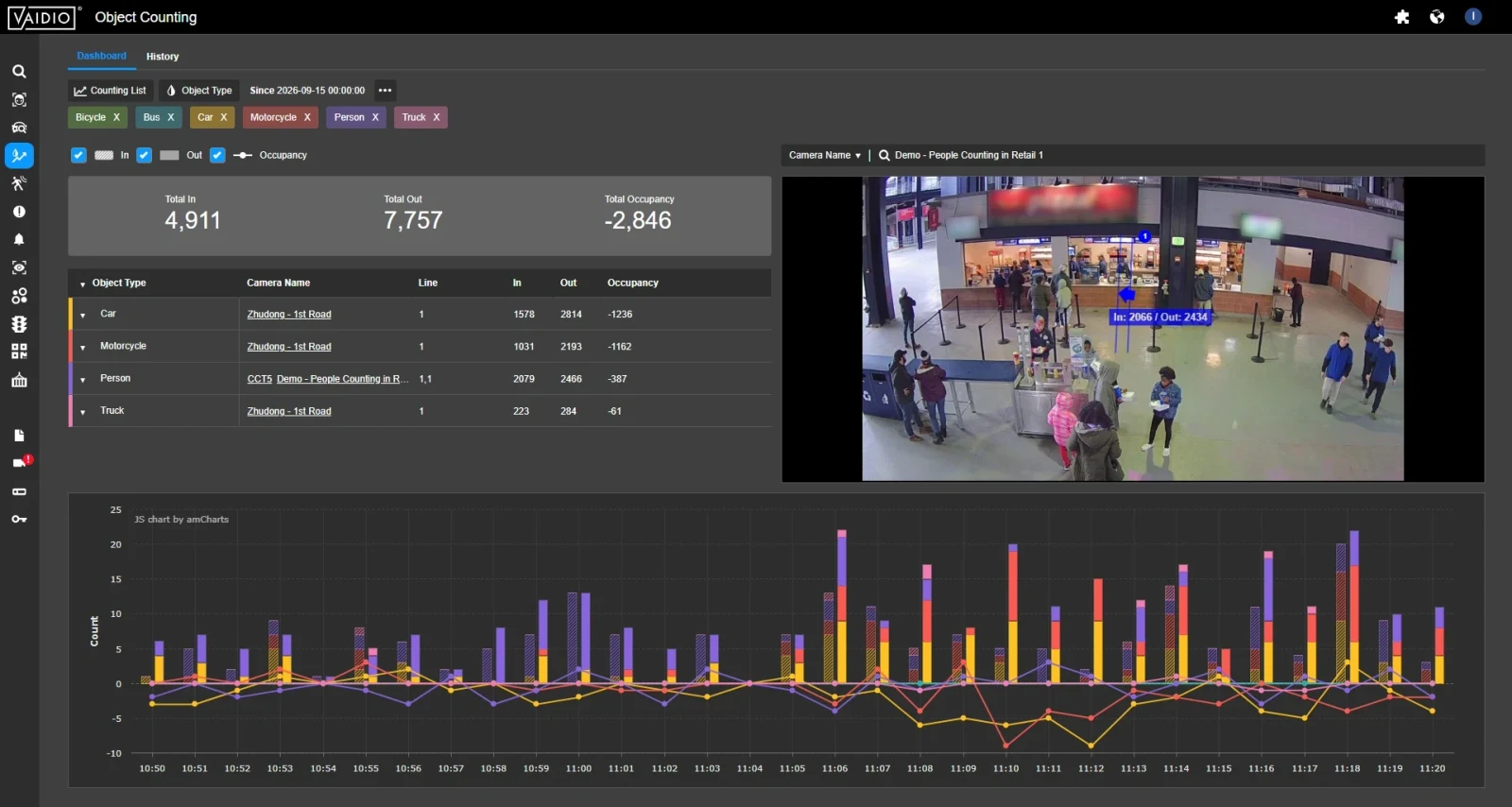
Task: Toggle the Object Type column header arrow
Action: click(x=83, y=283)
